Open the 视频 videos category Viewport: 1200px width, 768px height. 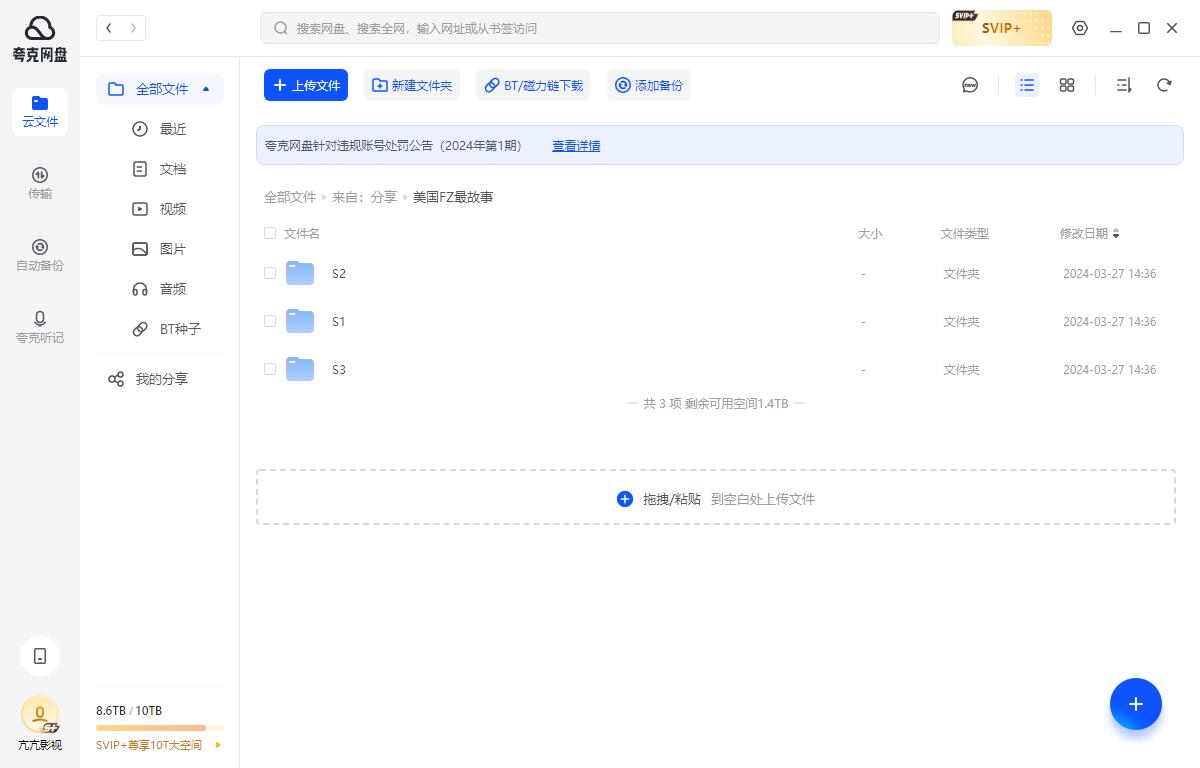[172, 208]
